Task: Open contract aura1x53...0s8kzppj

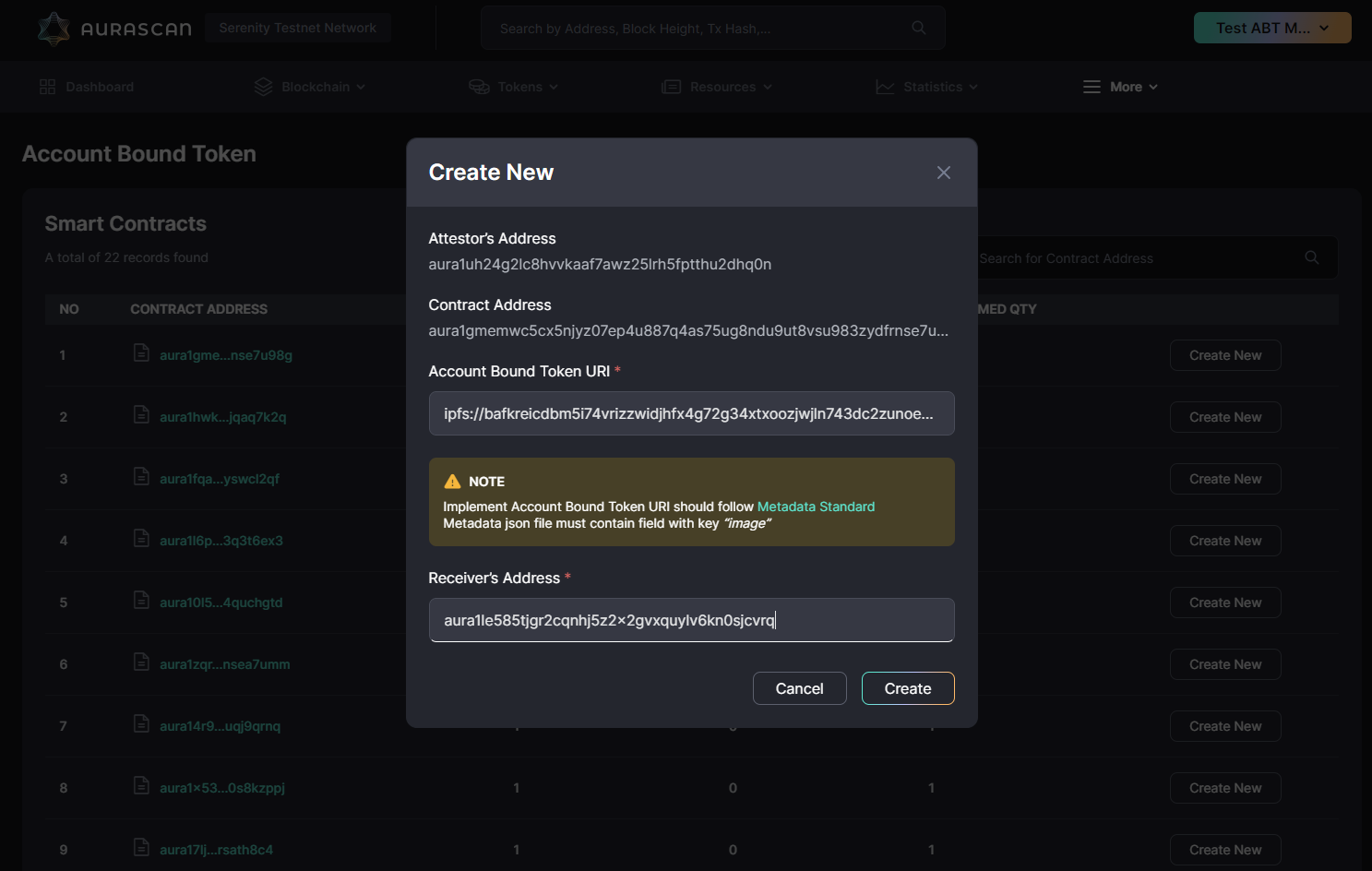Action: coord(221,788)
